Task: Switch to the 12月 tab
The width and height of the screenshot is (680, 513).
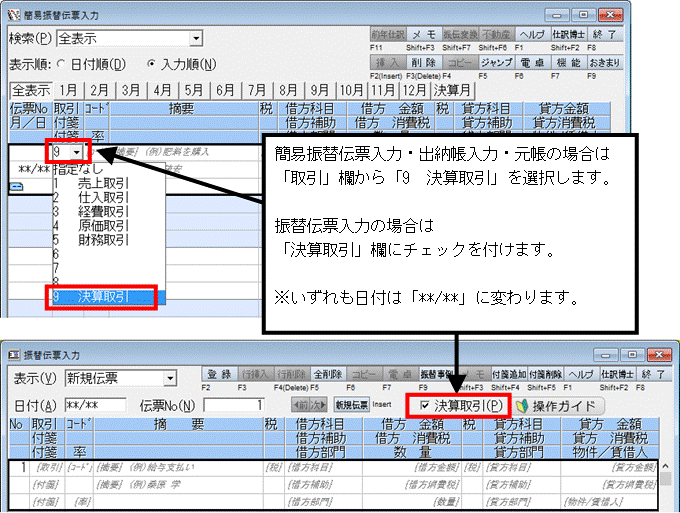Action: point(415,90)
